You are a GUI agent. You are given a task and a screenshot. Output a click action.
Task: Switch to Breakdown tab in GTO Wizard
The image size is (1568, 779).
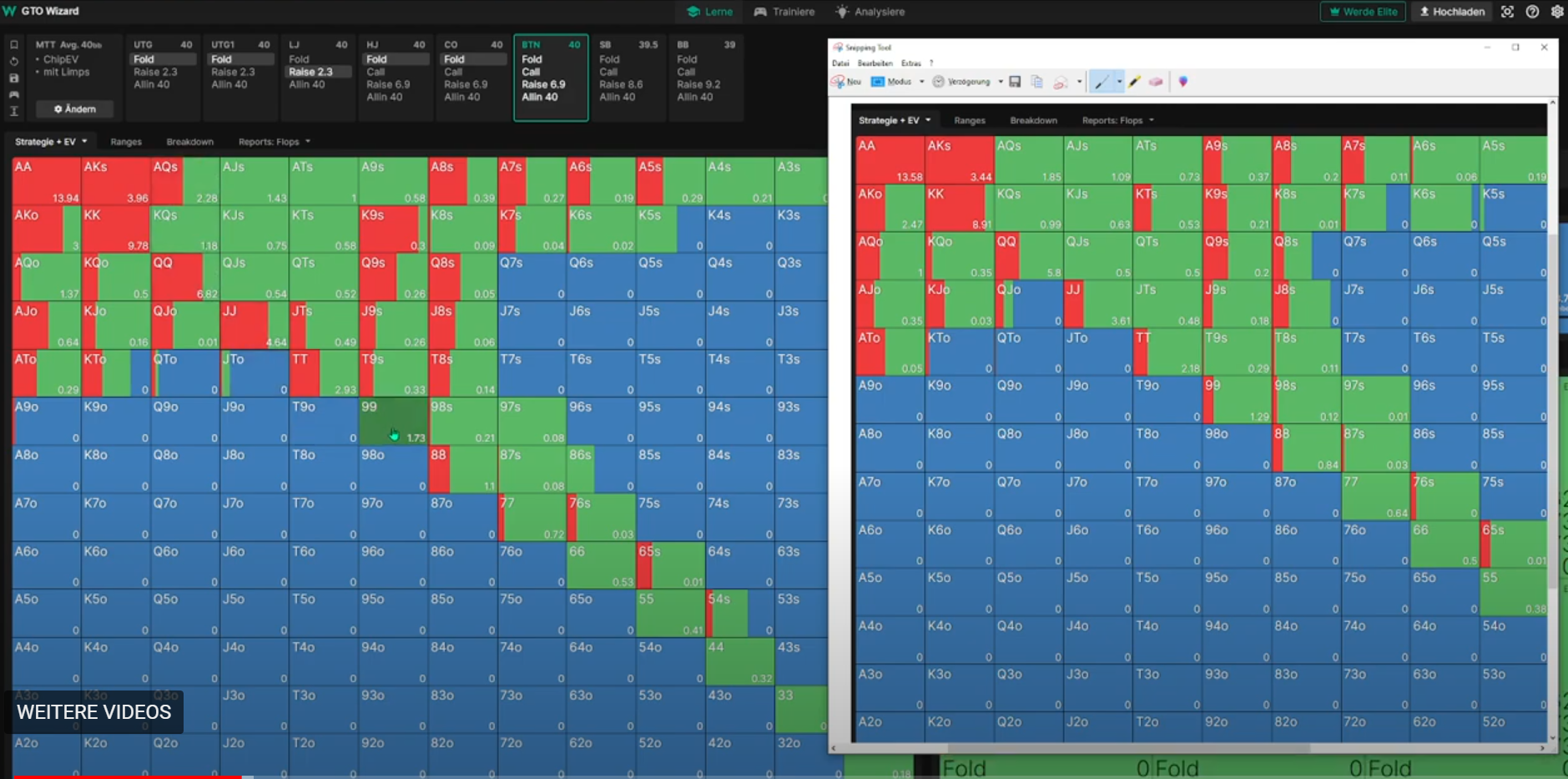[189, 142]
